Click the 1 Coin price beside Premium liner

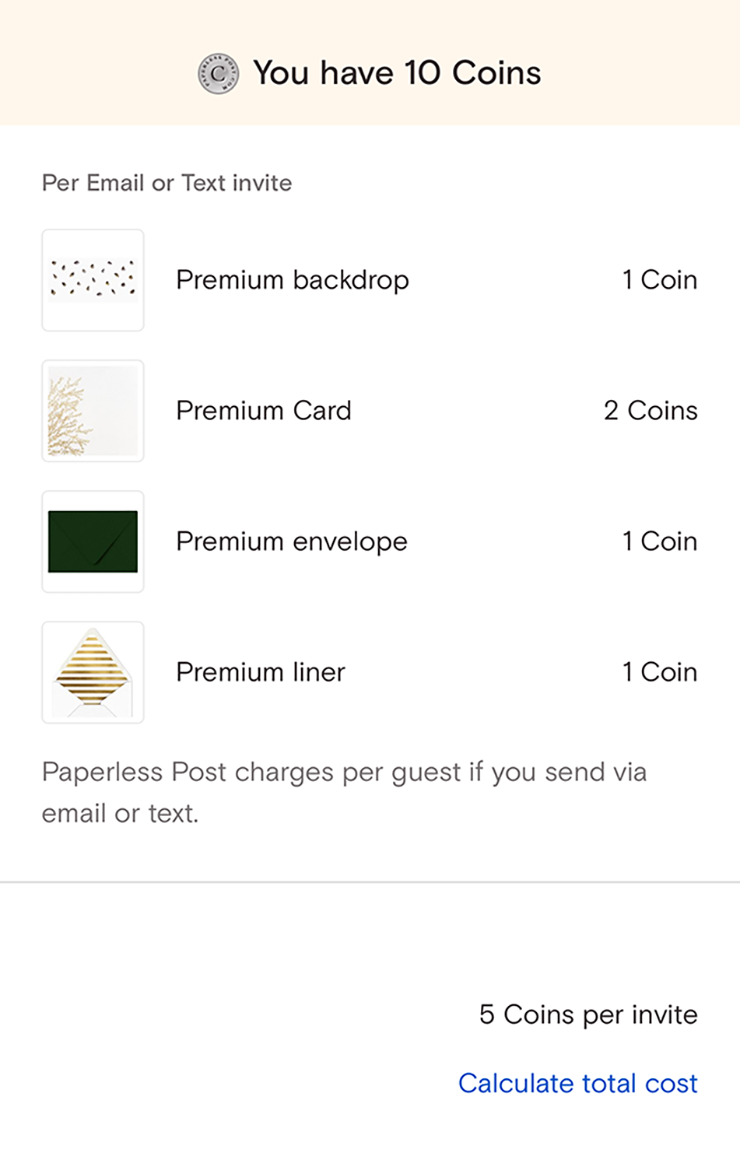(x=659, y=673)
